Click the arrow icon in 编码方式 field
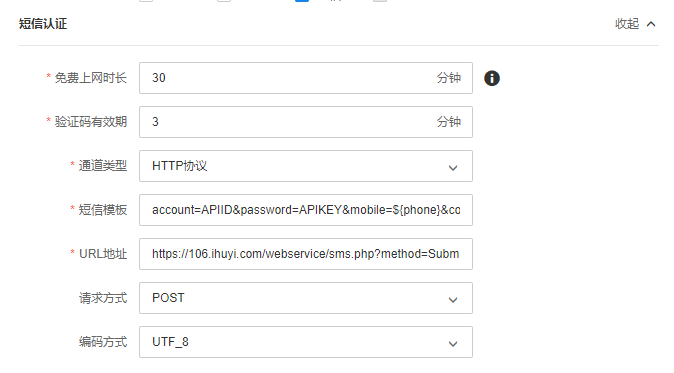This screenshot has width=674, height=373. (453, 344)
